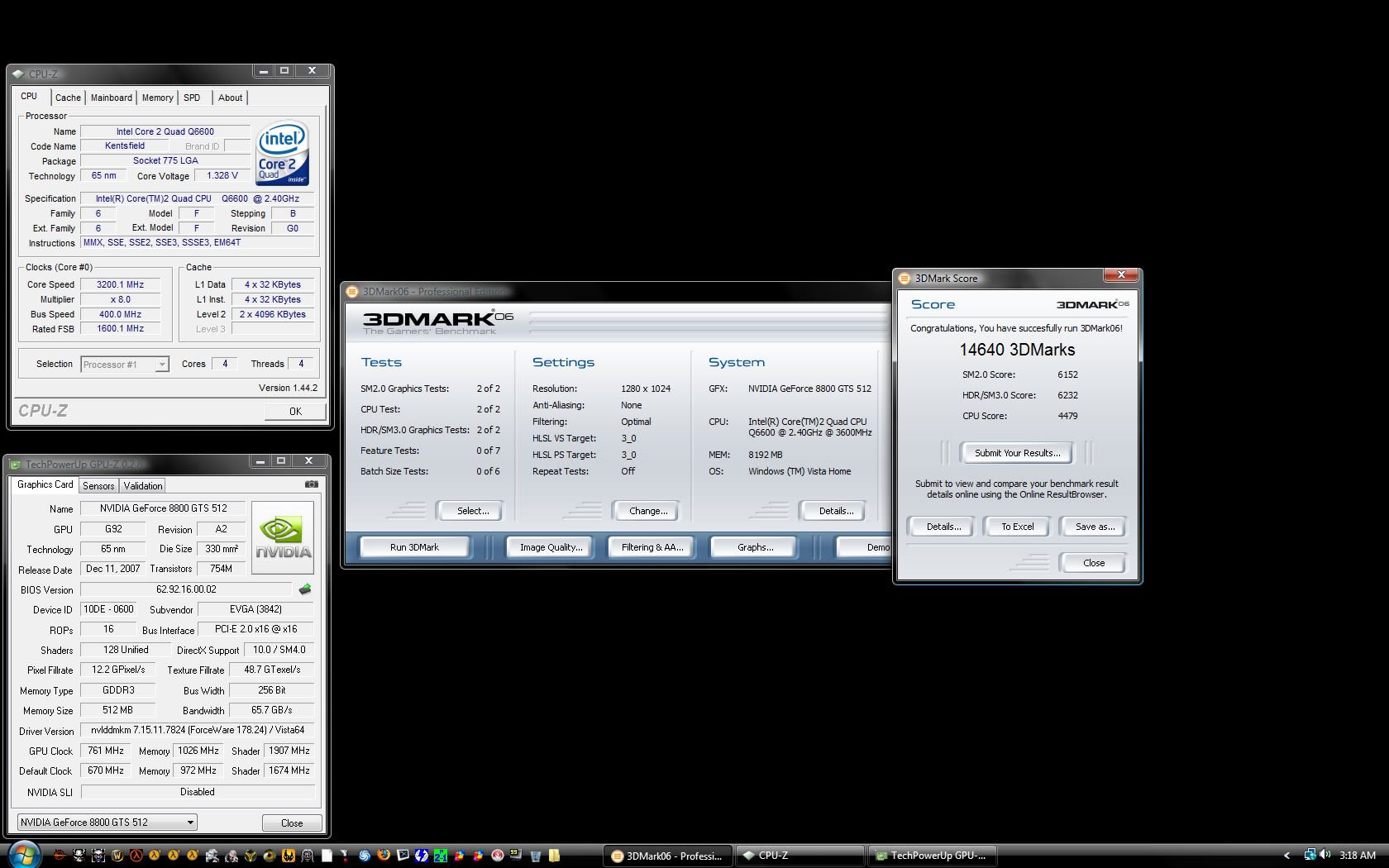The image size is (1389, 868).
Task: Open the Validation tab in GPU-Z
Action: click(x=143, y=486)
